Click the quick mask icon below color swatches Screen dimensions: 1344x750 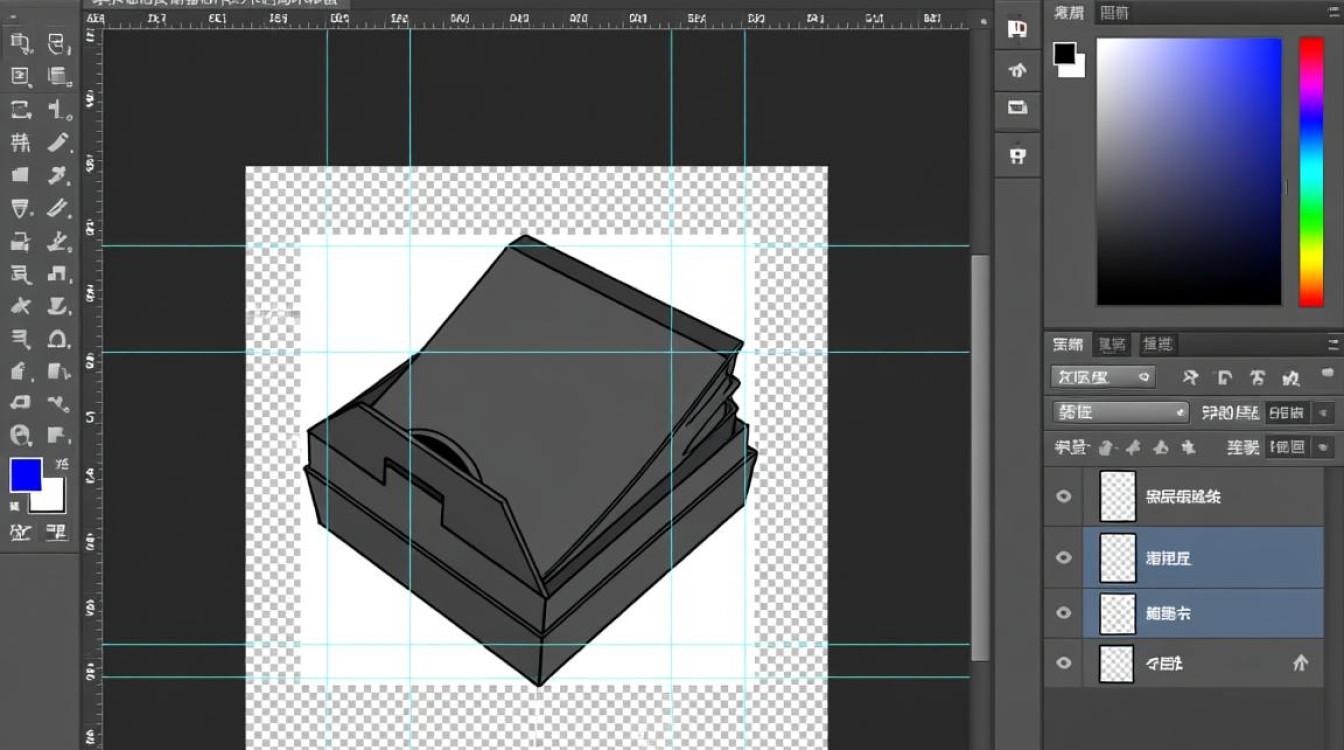click(20, 532)
